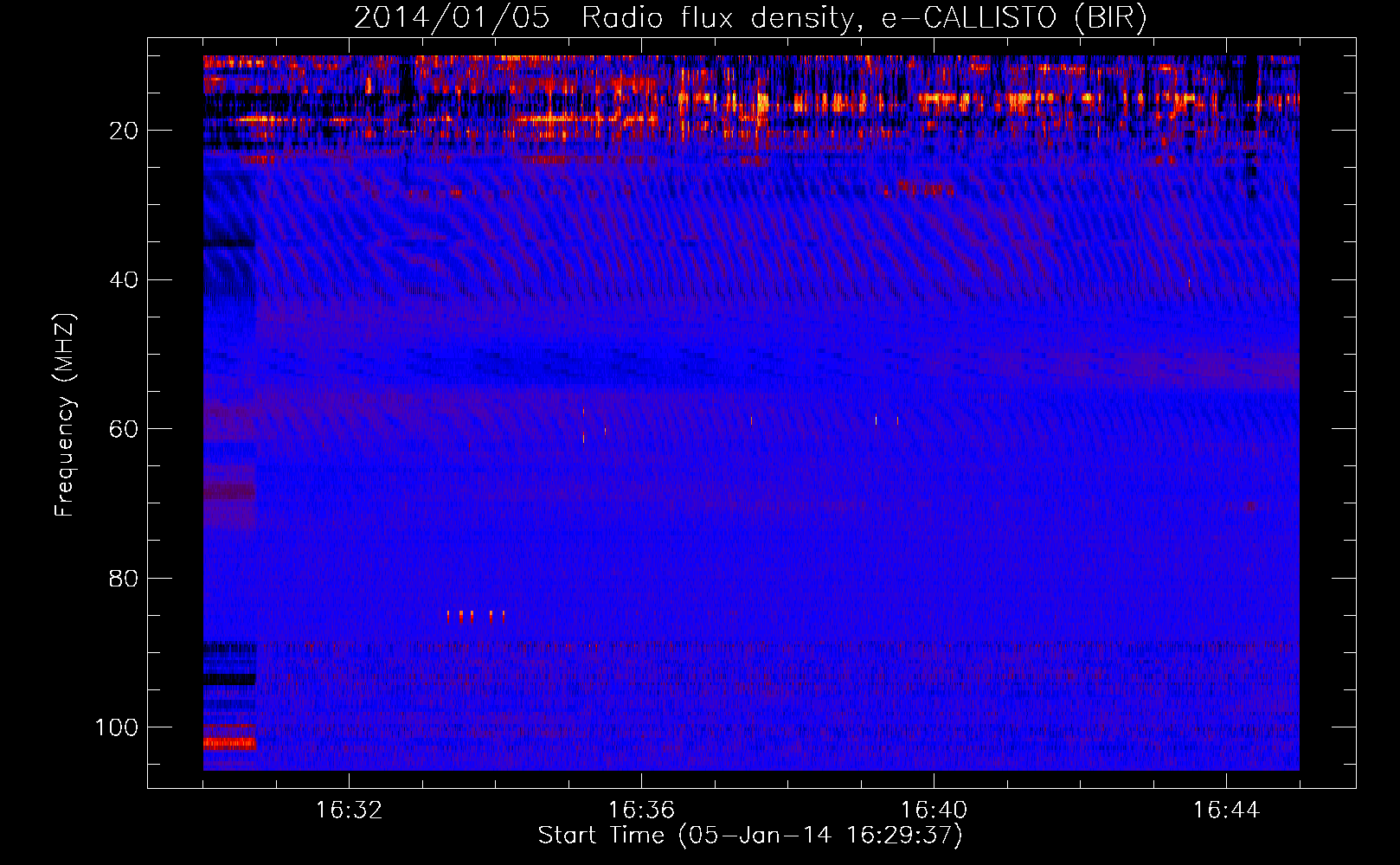Click the 40 MHz frequency tick label
Viewport: 1400px width, 865px height.
(124, 280)
